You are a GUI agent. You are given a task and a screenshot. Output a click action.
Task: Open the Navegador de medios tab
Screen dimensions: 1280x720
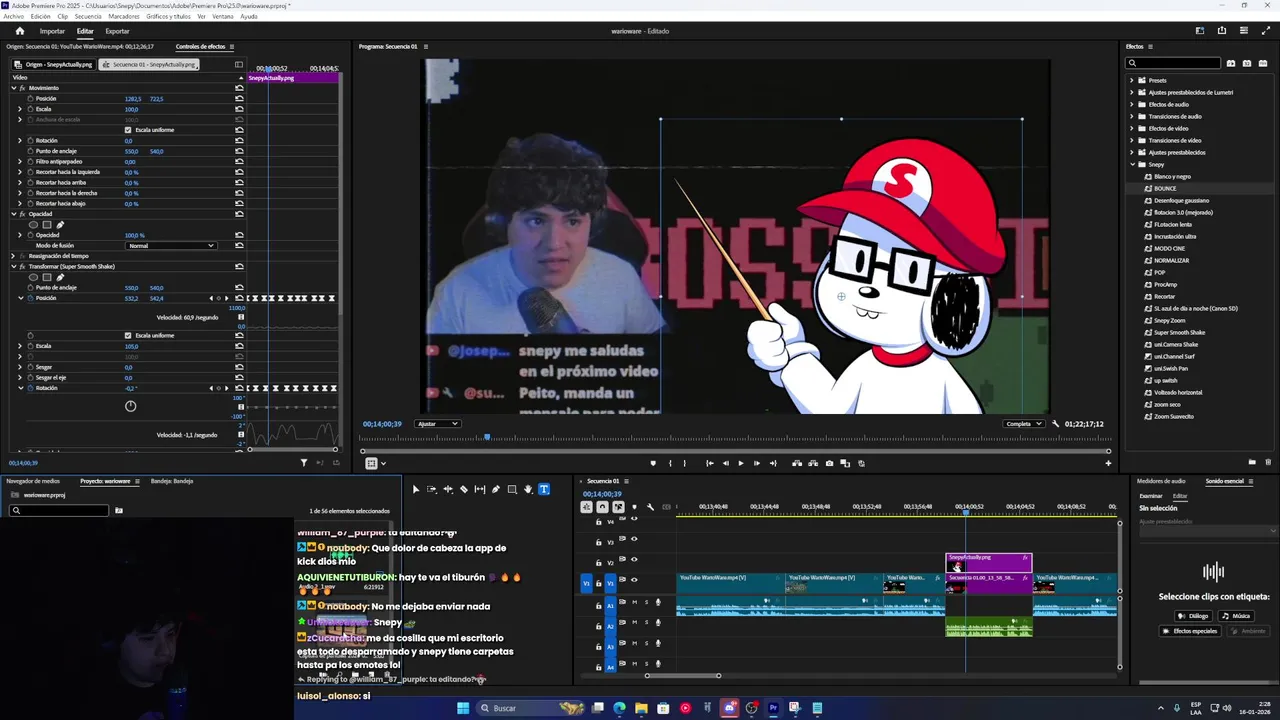(x=33, y=481)
